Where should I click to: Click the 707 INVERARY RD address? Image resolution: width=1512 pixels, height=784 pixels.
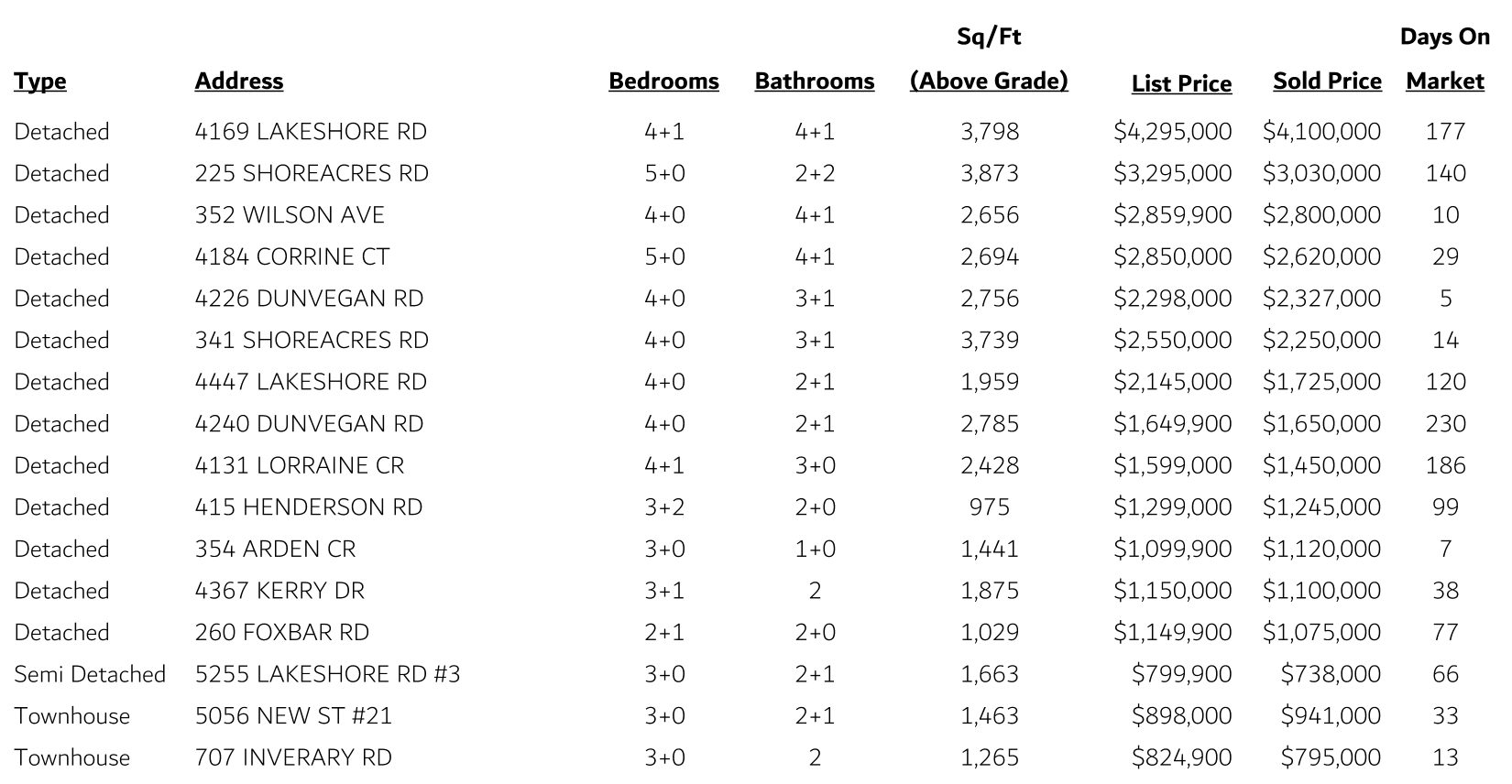[x=293, y=758]
